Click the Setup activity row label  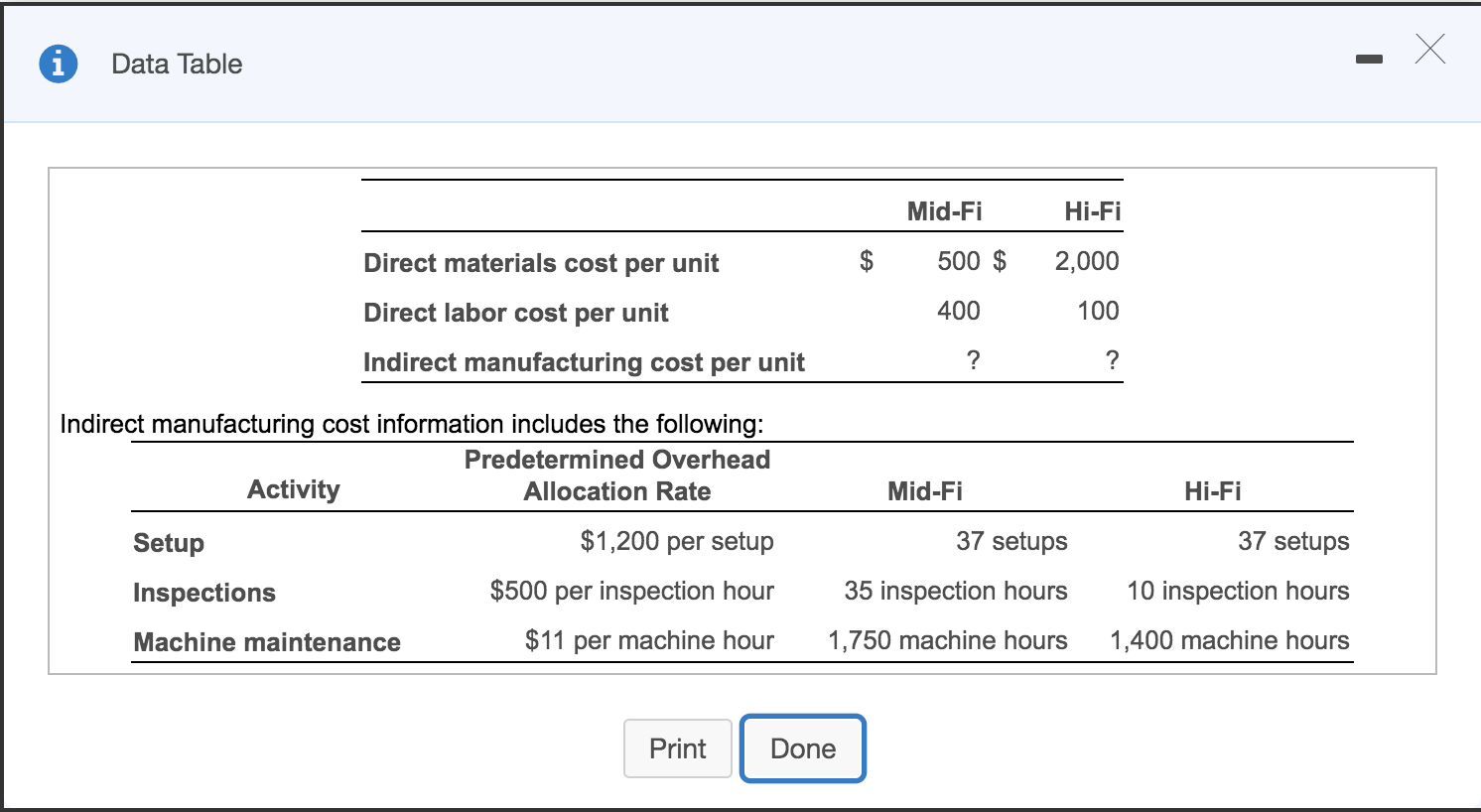click(x=169, y=543)
